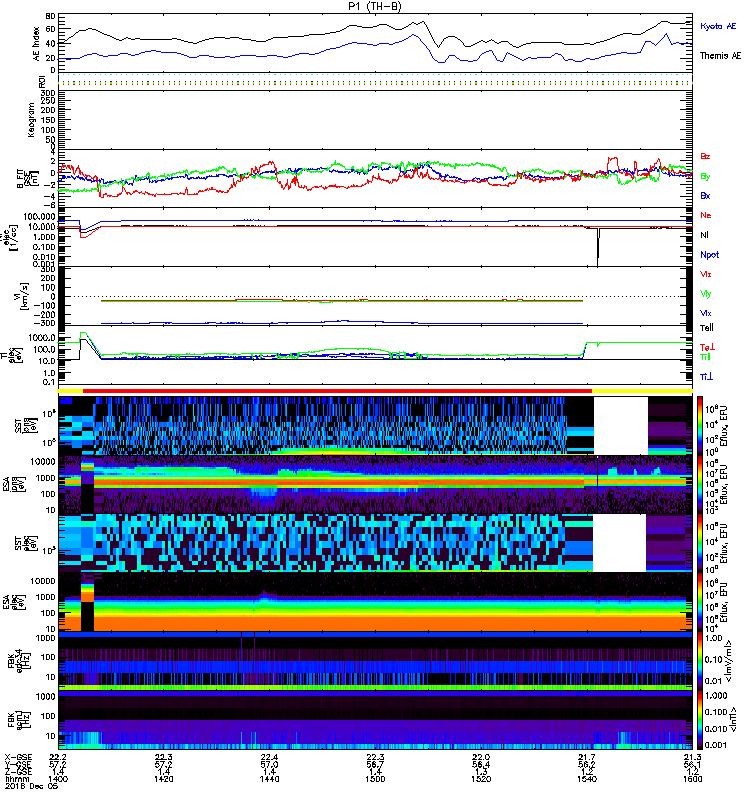
Task: Click the red region-of-interest bar above SST panel
Action: point(337,391)
